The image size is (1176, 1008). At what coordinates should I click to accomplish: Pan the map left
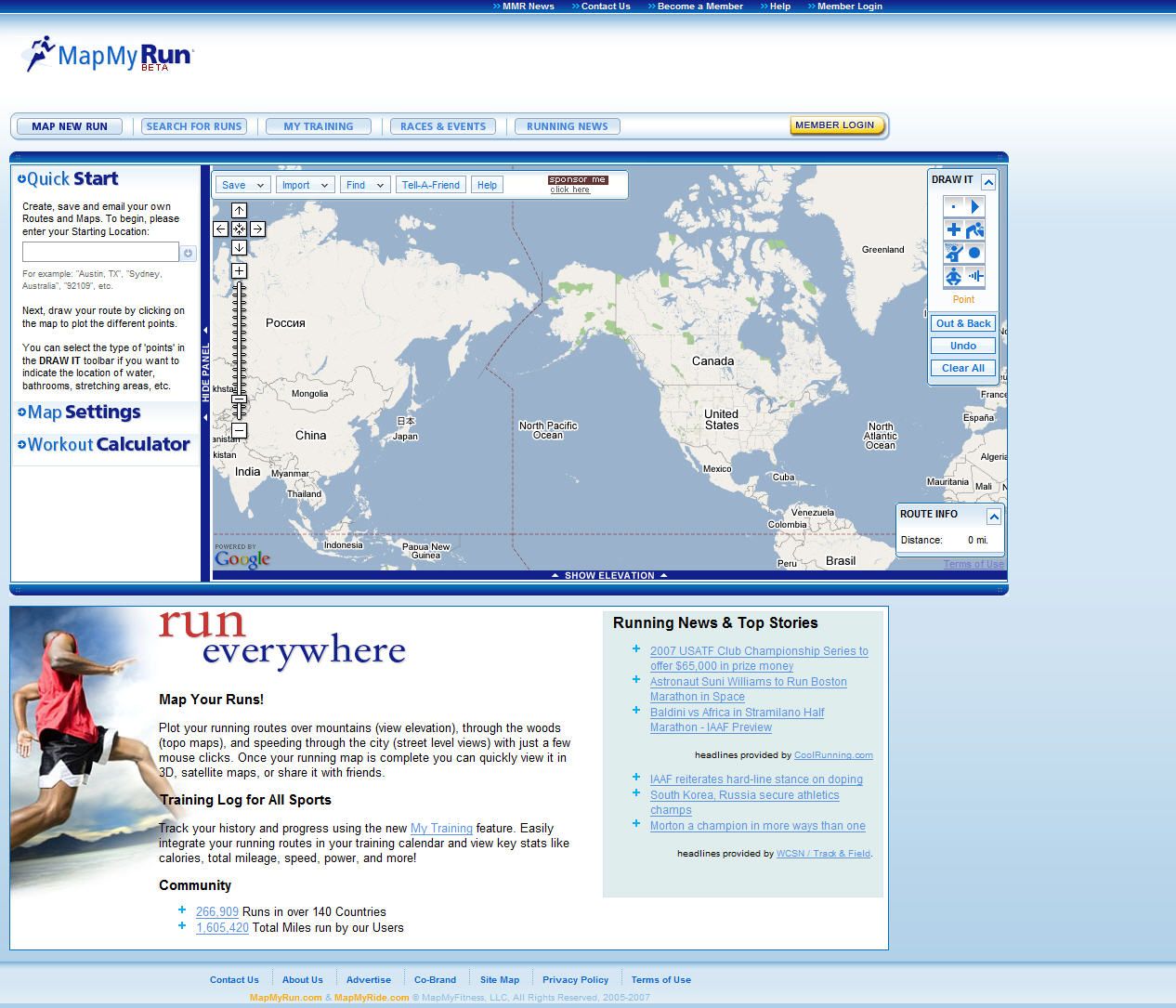tap(220, 229)
